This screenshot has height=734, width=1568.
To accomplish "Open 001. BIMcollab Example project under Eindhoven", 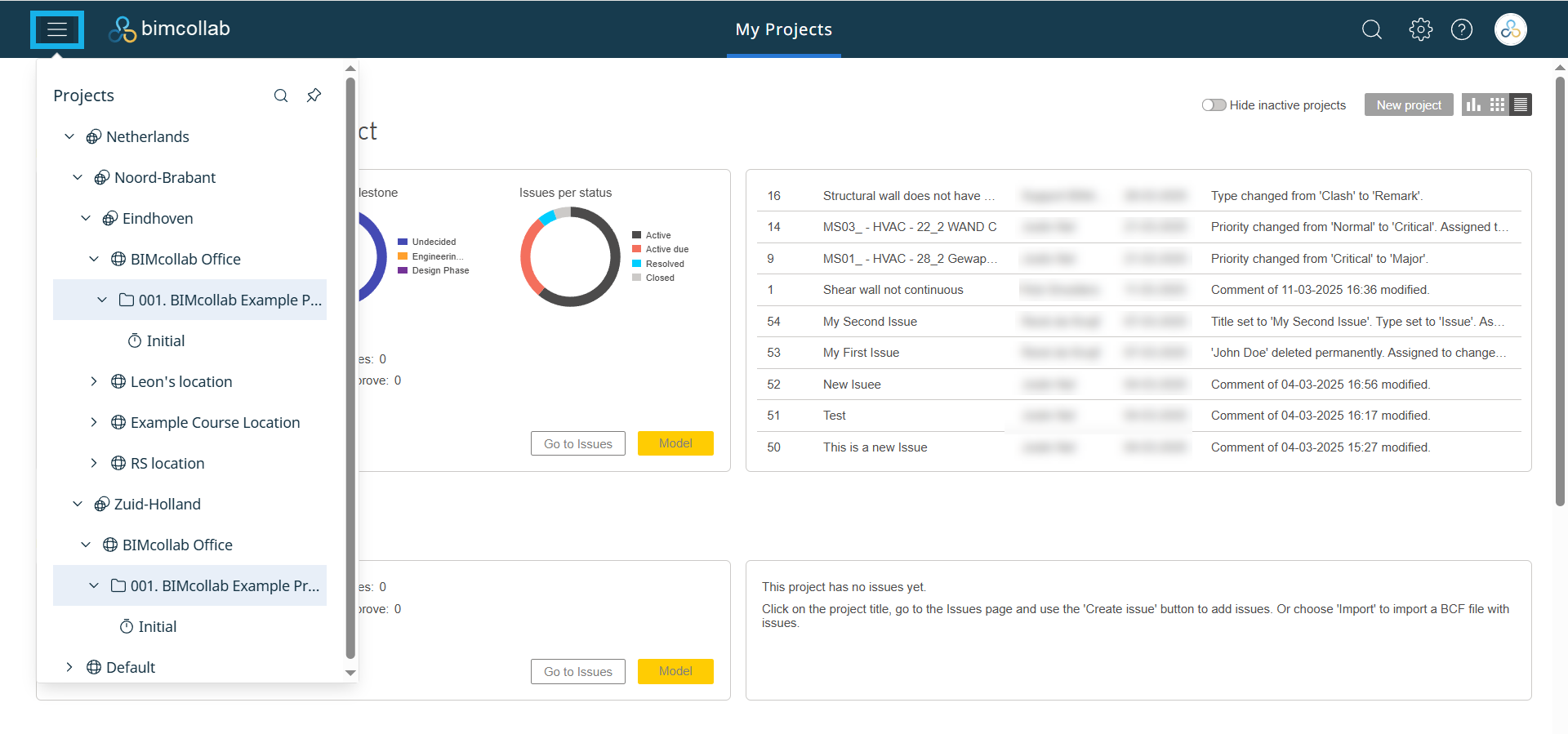I will coord(230,300).
